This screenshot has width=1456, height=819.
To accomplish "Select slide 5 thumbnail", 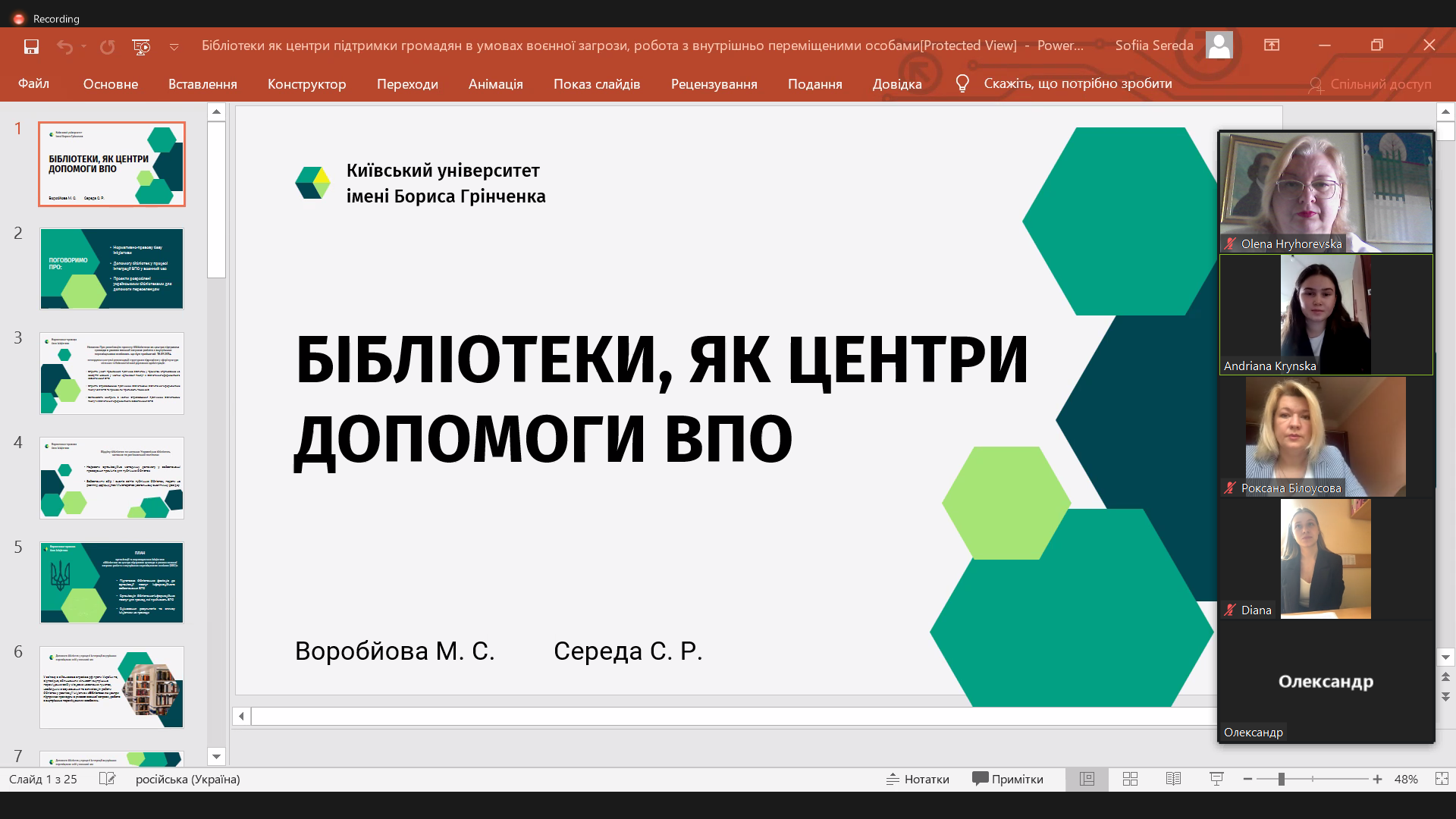I will click(x=111, y=582).
